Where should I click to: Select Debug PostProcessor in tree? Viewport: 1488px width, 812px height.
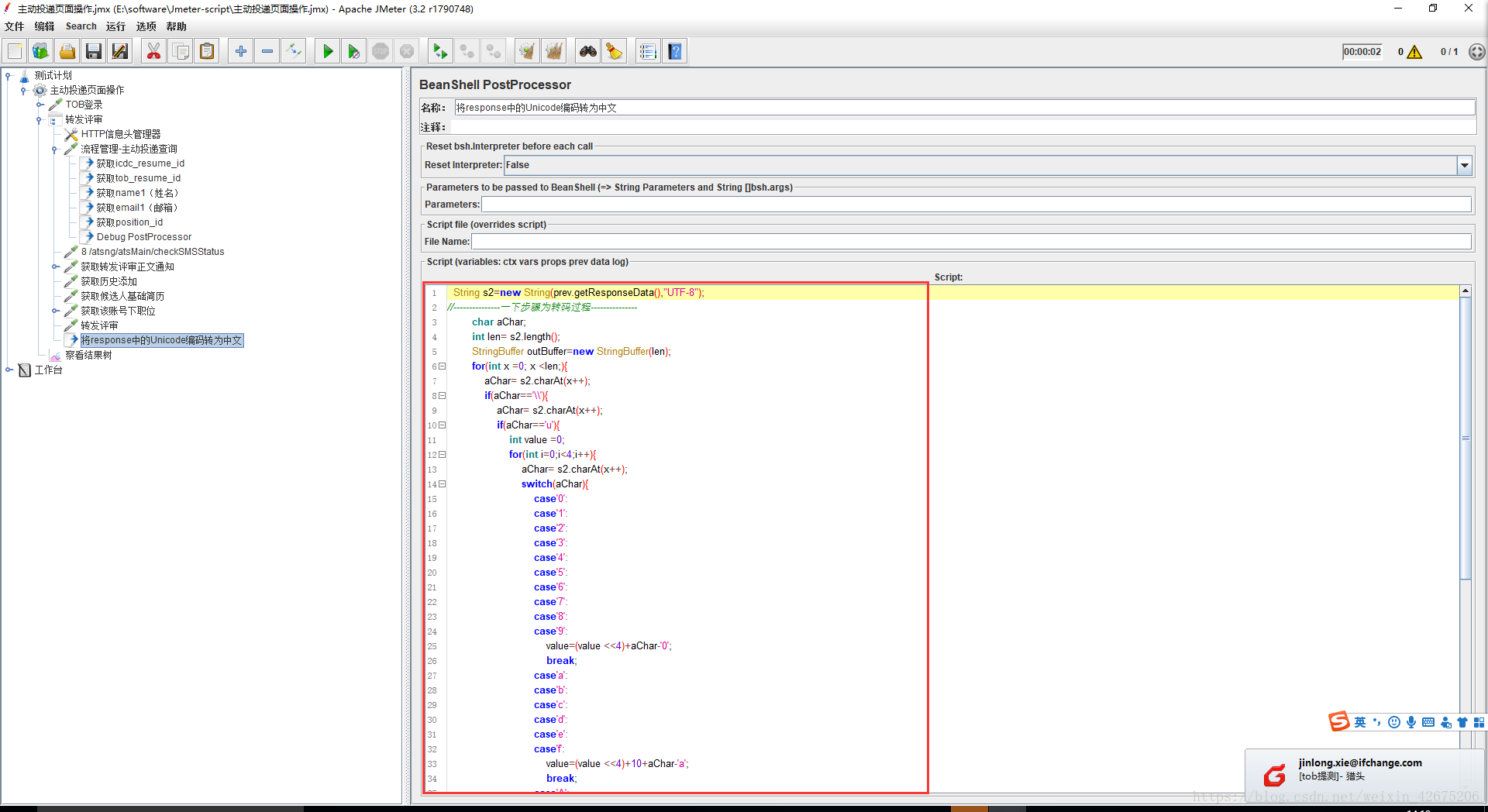144,237
